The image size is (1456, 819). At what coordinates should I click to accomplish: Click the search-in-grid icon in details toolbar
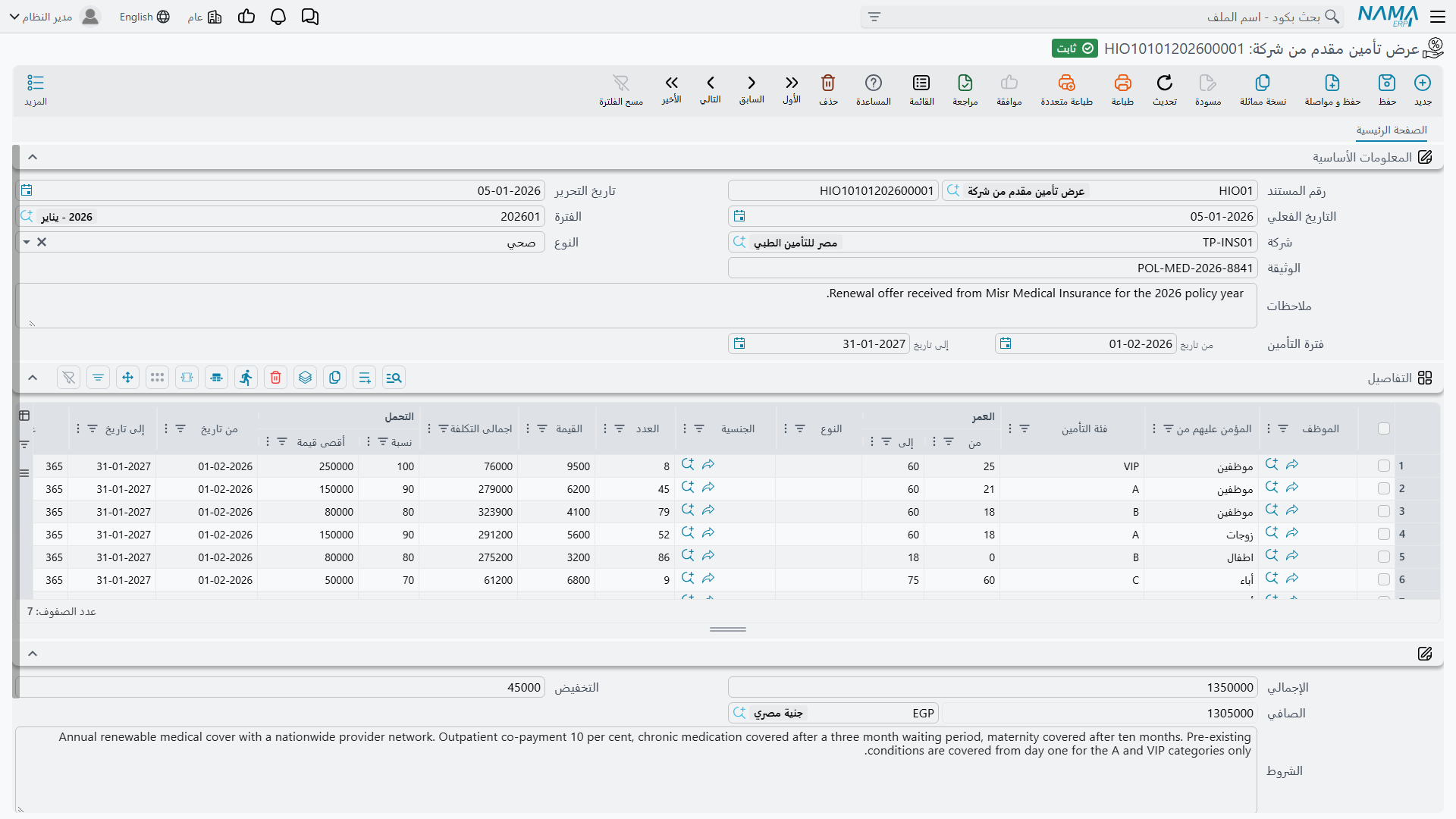click(x=394, y=378)
